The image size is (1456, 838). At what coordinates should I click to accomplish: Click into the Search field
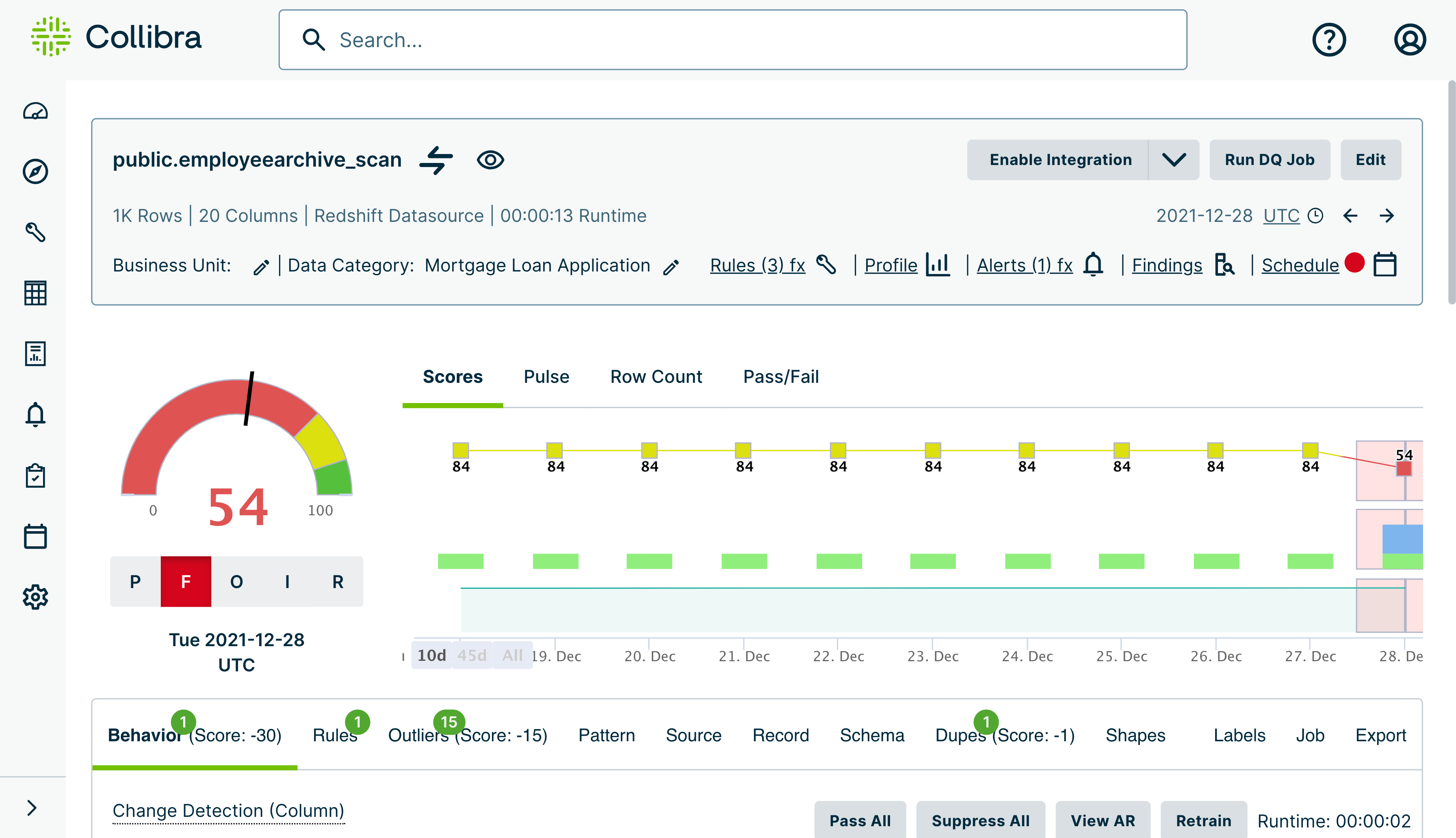(732, 40)
